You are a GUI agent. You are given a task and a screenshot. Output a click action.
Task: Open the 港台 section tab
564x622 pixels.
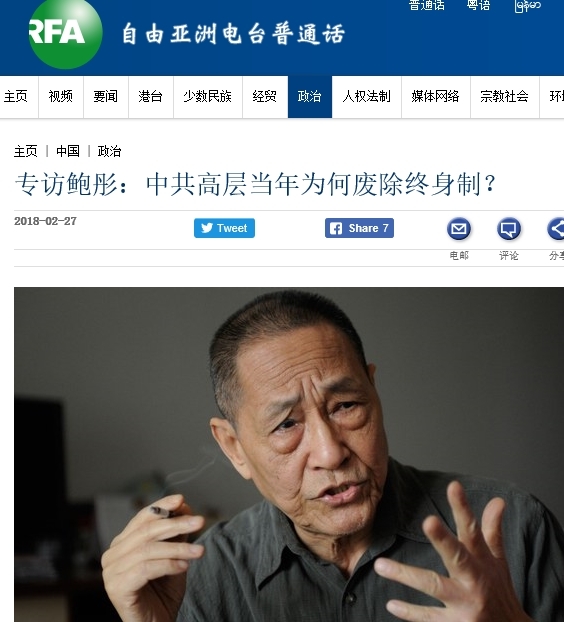click(151, 96)
